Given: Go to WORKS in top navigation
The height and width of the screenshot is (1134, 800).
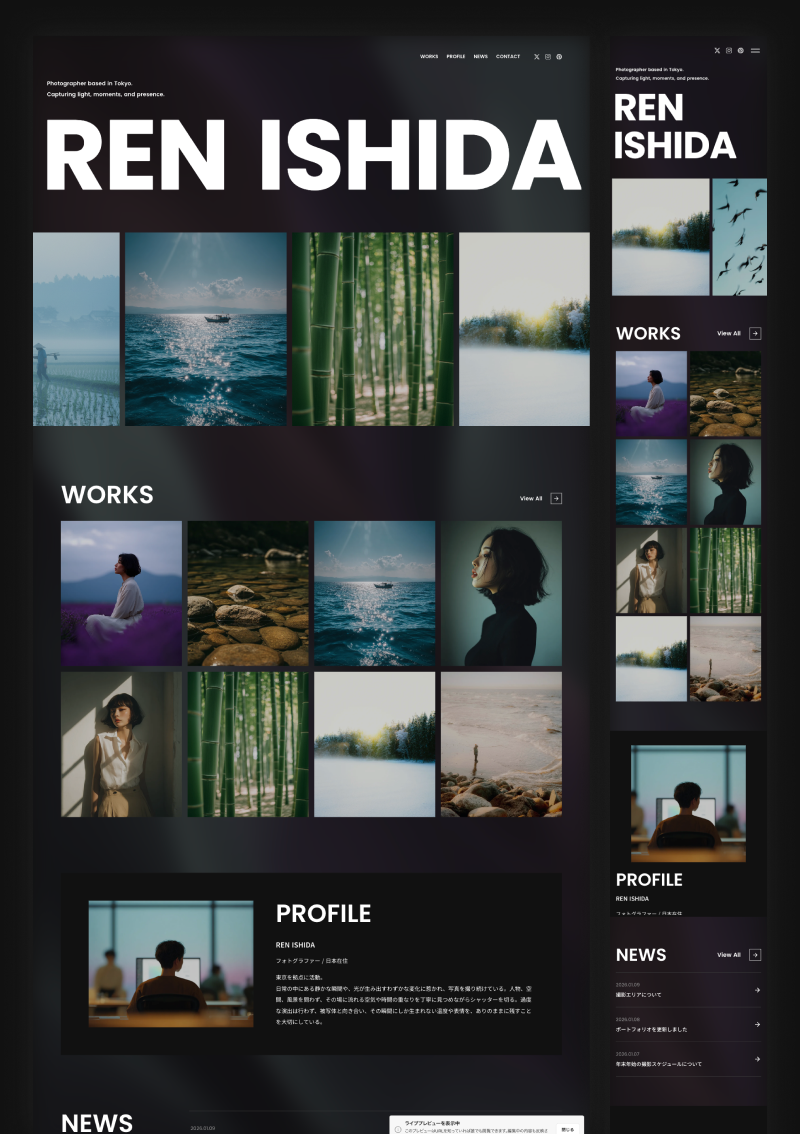Looking at the screenshot, I should pos(429,56).
